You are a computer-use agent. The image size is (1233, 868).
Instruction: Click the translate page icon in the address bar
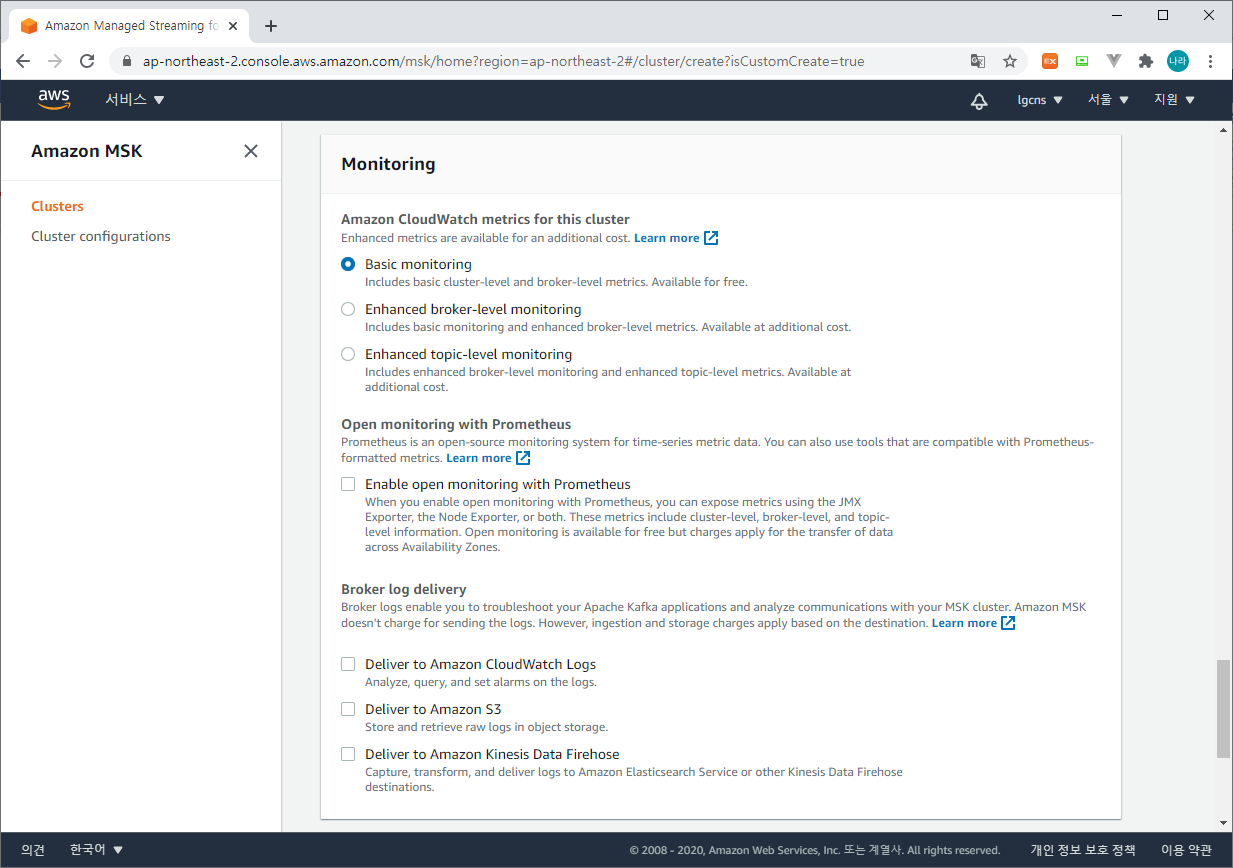978,61
